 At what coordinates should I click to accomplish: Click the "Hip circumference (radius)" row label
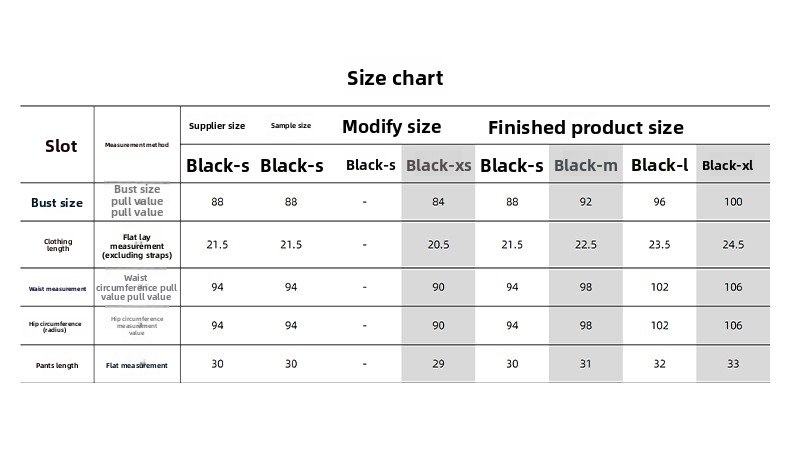click(57, 326)
